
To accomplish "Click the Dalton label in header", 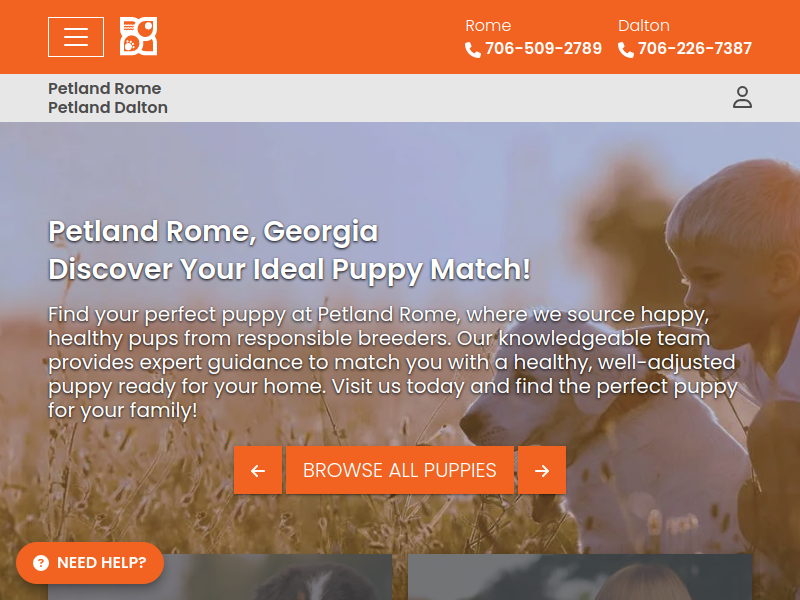I will pos(643,26).
